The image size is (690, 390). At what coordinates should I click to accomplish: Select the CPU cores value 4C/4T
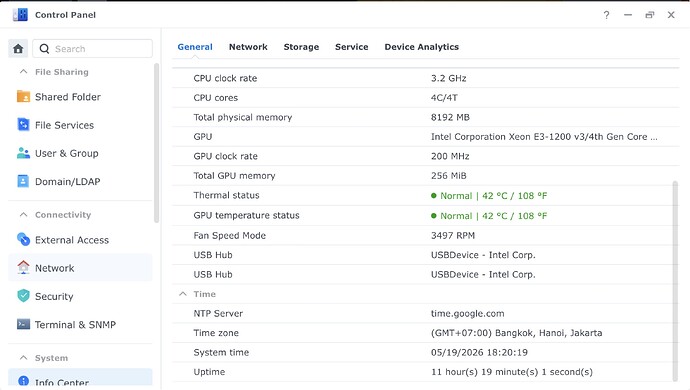point(444,97)
